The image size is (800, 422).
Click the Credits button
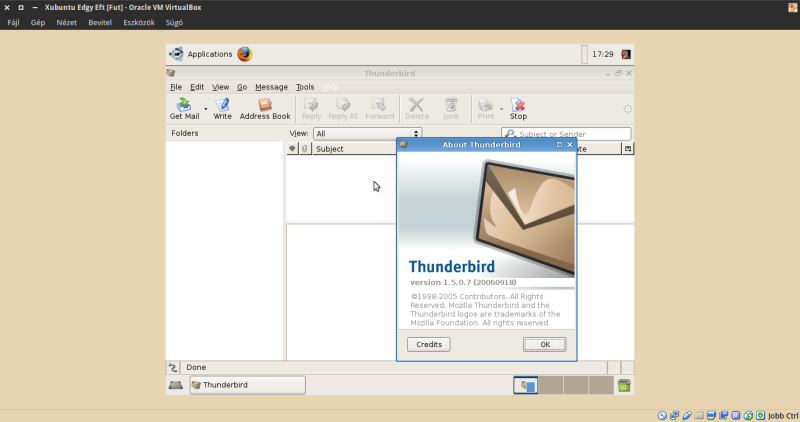pos(428,344)
